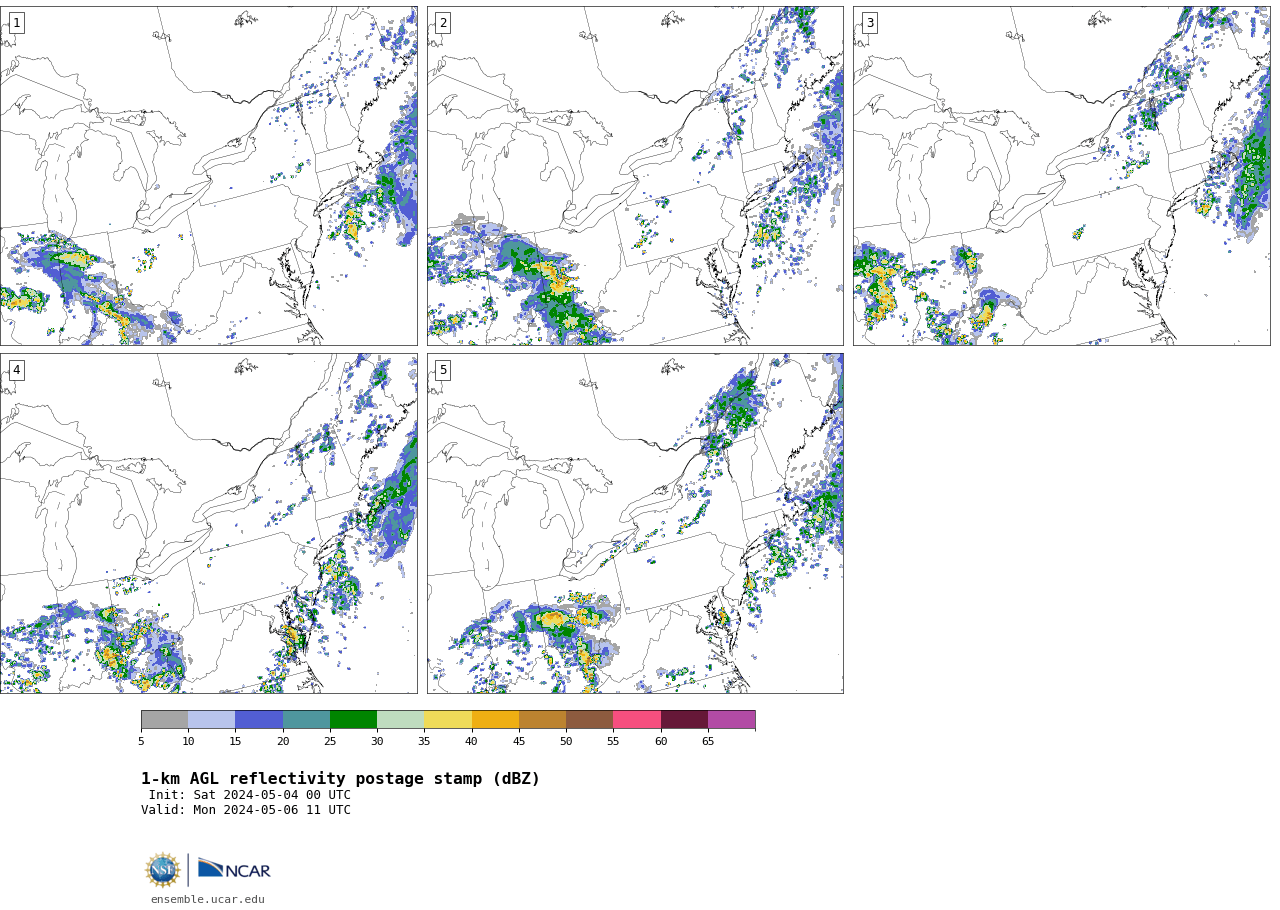Click the gray 5-10 dBZ color swatch

[164, 720]
